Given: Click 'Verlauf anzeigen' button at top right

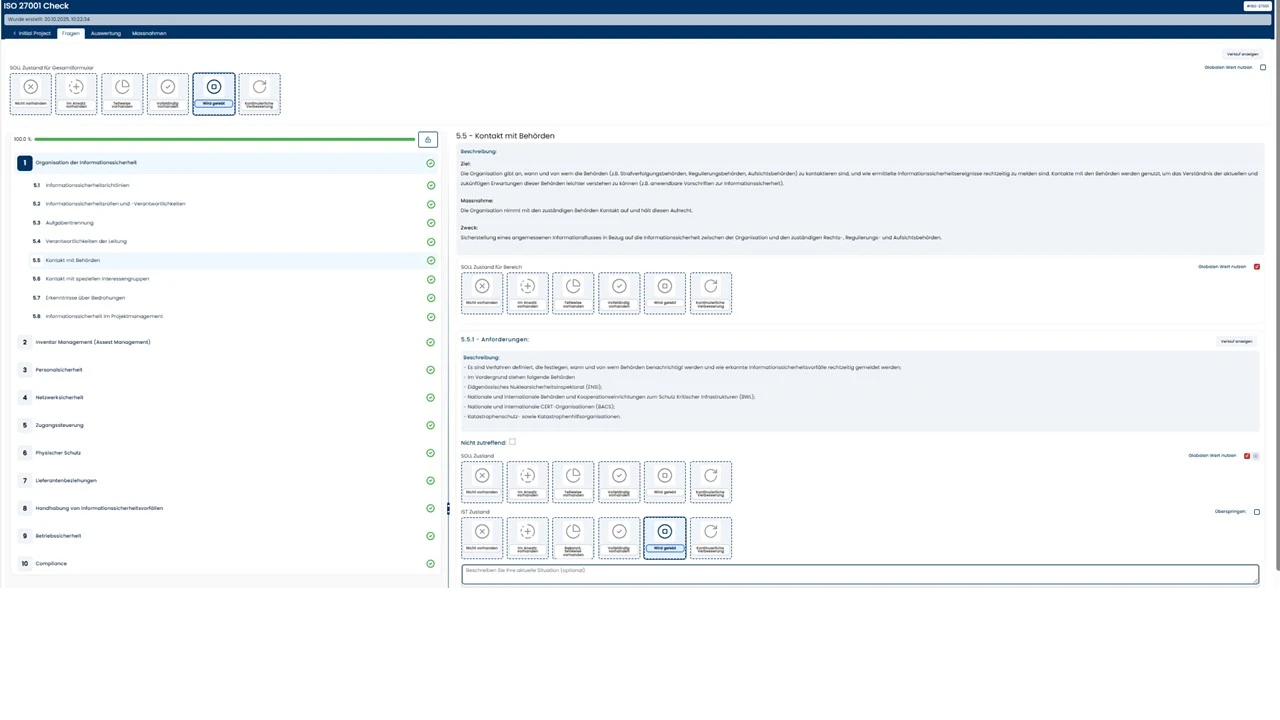Looking at the screenshot, I should click(x=1242, y=54).
